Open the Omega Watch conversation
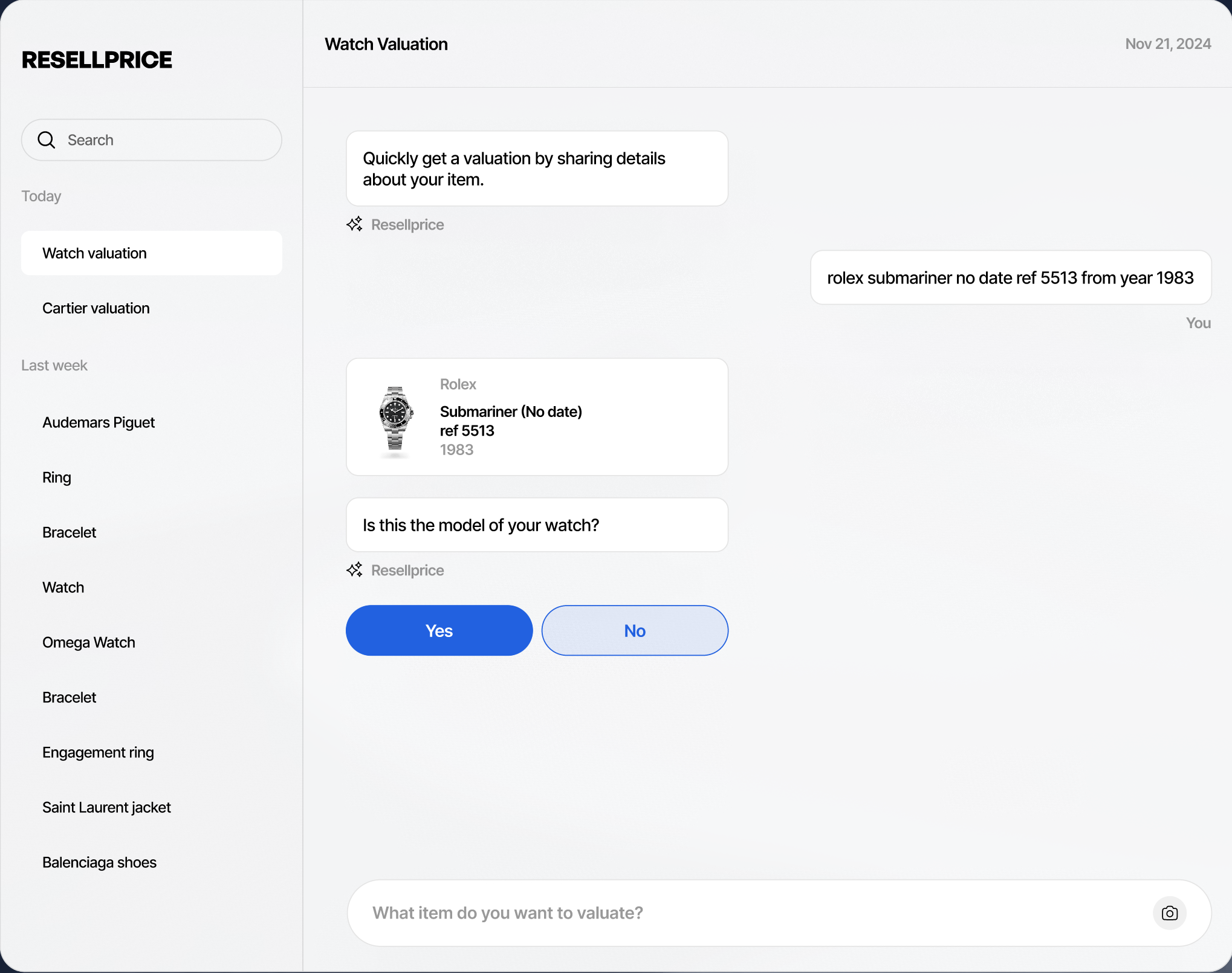The width and height of the screenshot is (1232, 973). (x=89, y=642)
